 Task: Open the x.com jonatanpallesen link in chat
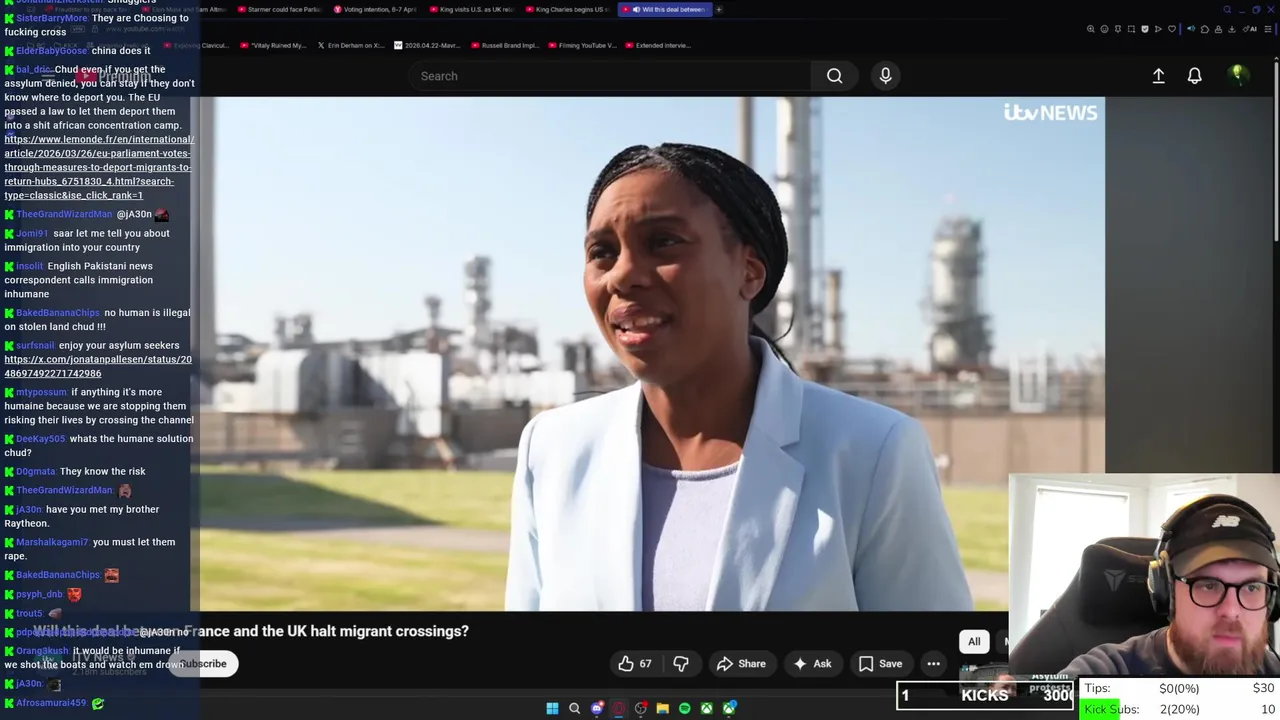click(98, 366)
